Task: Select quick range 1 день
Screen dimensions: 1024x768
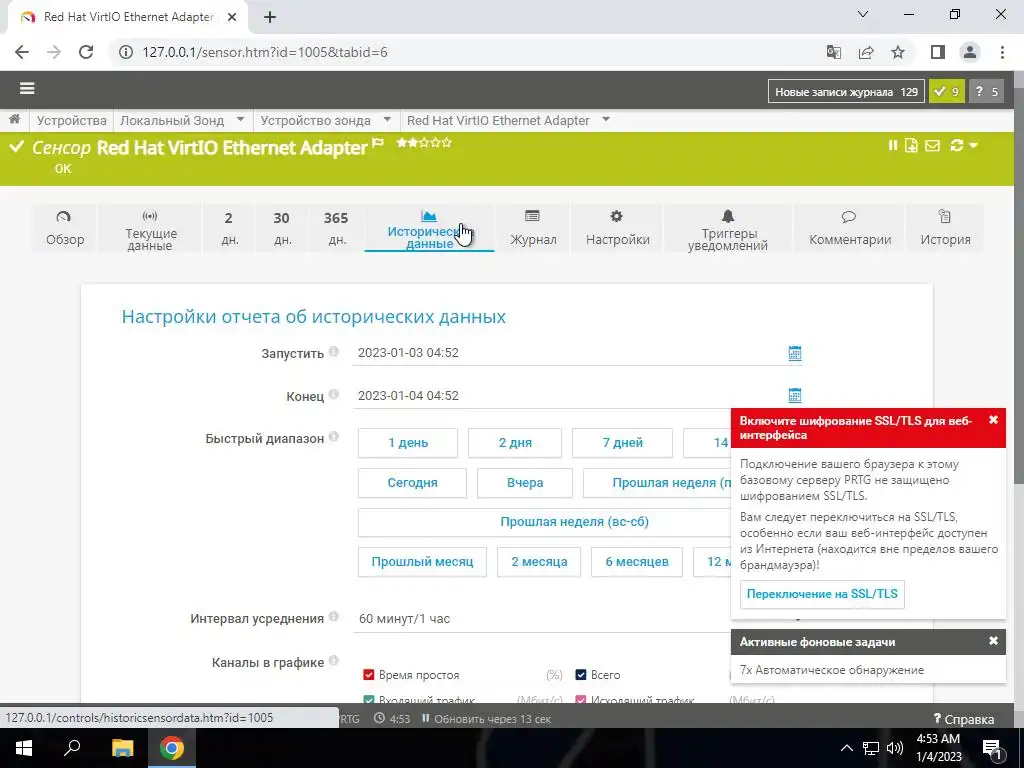Action: [x=408, y=443]
